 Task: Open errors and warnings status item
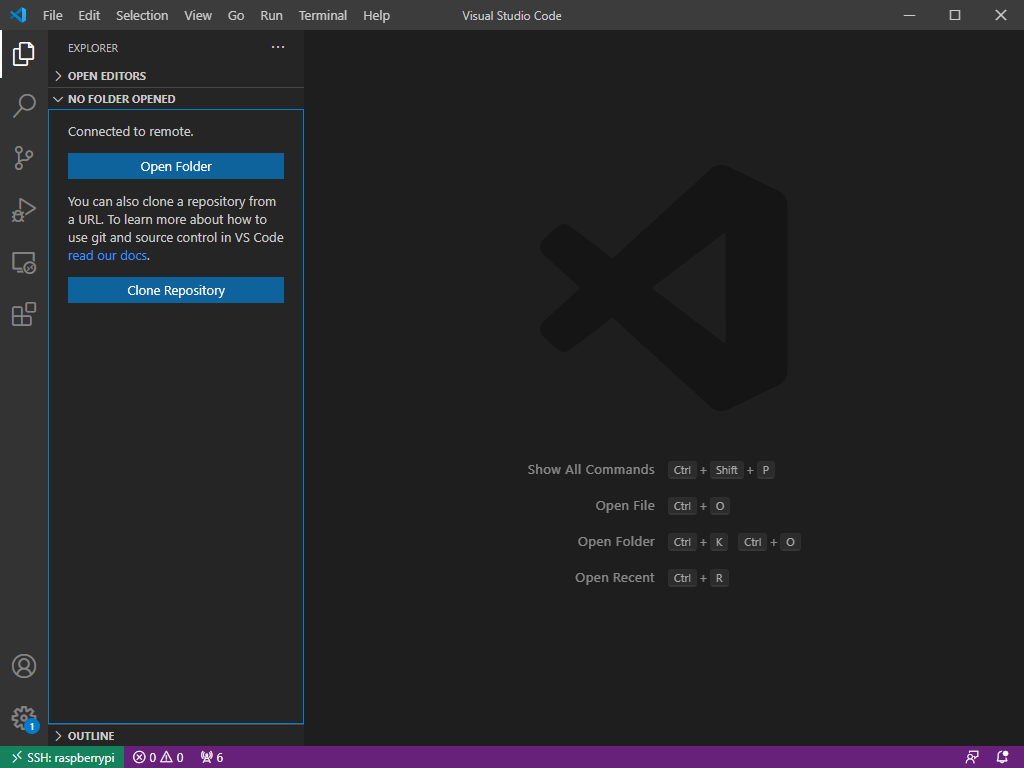(x=158, y=758)
